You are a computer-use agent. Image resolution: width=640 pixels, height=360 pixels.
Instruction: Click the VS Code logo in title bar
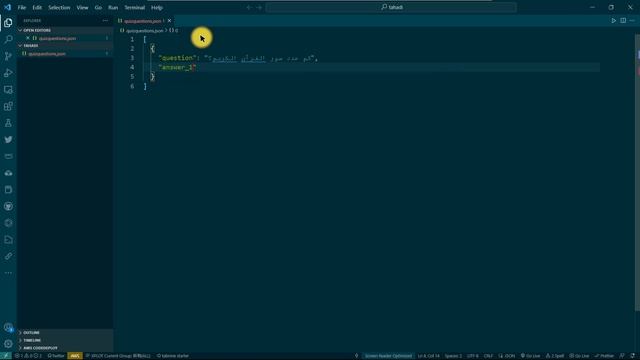coord(8,7)
